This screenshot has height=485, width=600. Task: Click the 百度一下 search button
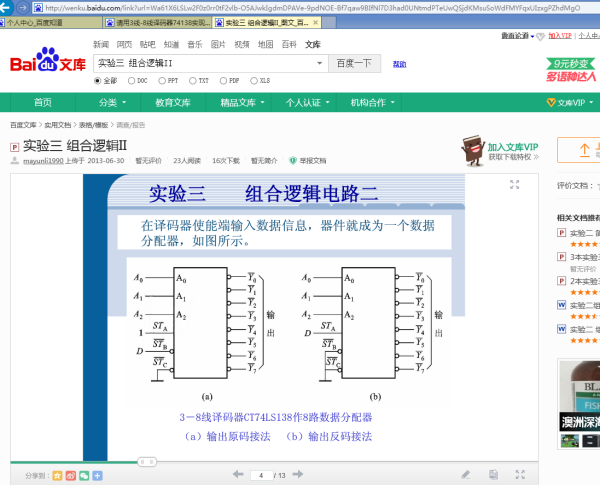pyautogui.click(x=354, y=64)
